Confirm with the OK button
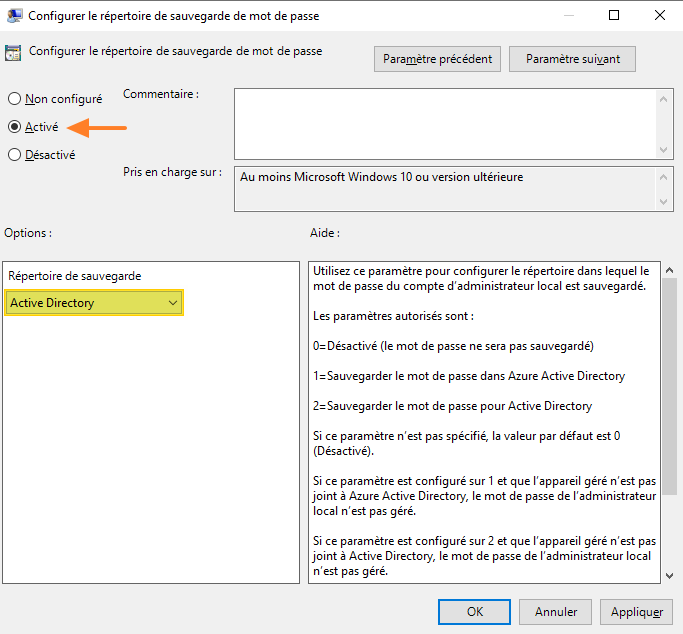The image size is (683, 634). tap(474, 612)
